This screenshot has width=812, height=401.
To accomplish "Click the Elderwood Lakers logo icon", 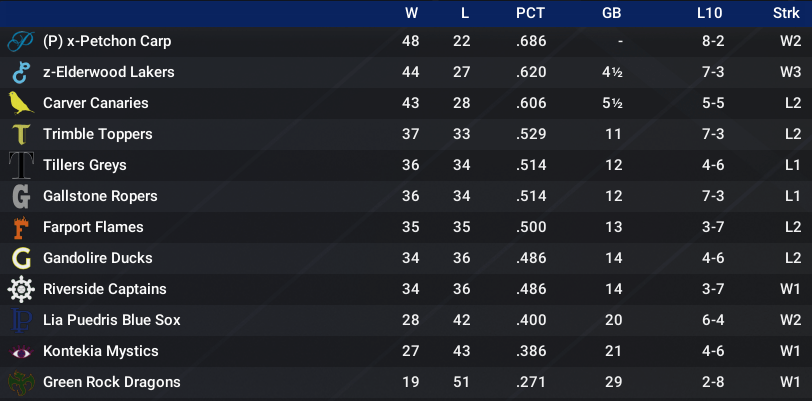I will [21, 73].
